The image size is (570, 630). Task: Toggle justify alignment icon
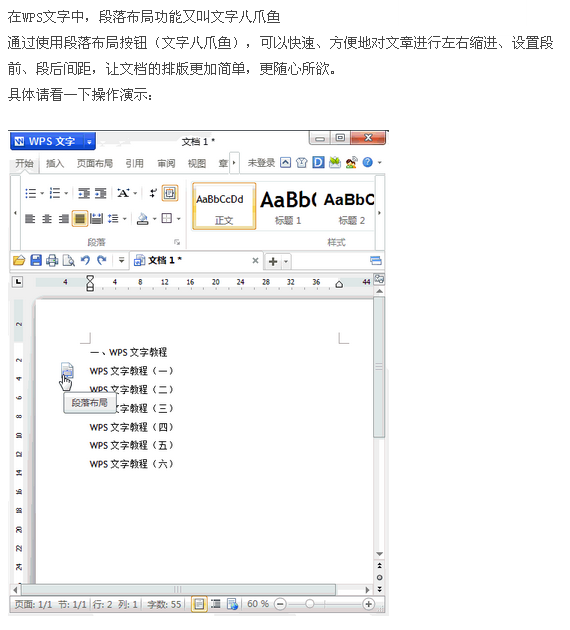(x=80, y=219)
